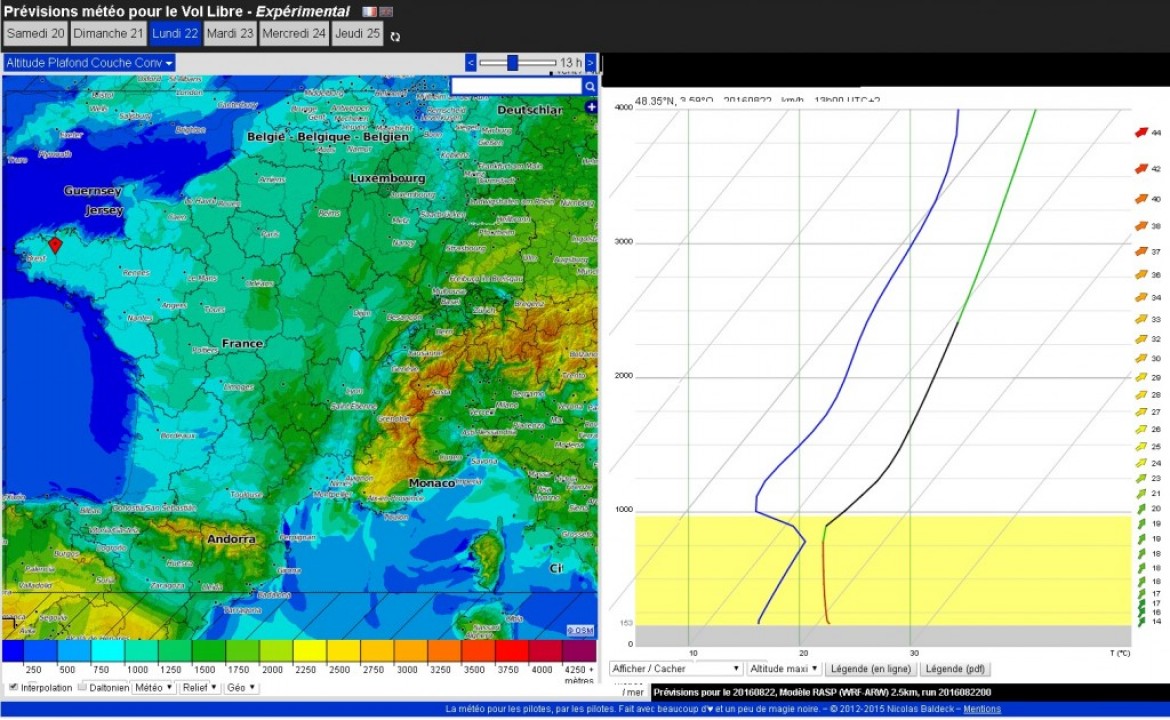Switch language with the English flag icon

pyautogui.click(x=386, y=12)
